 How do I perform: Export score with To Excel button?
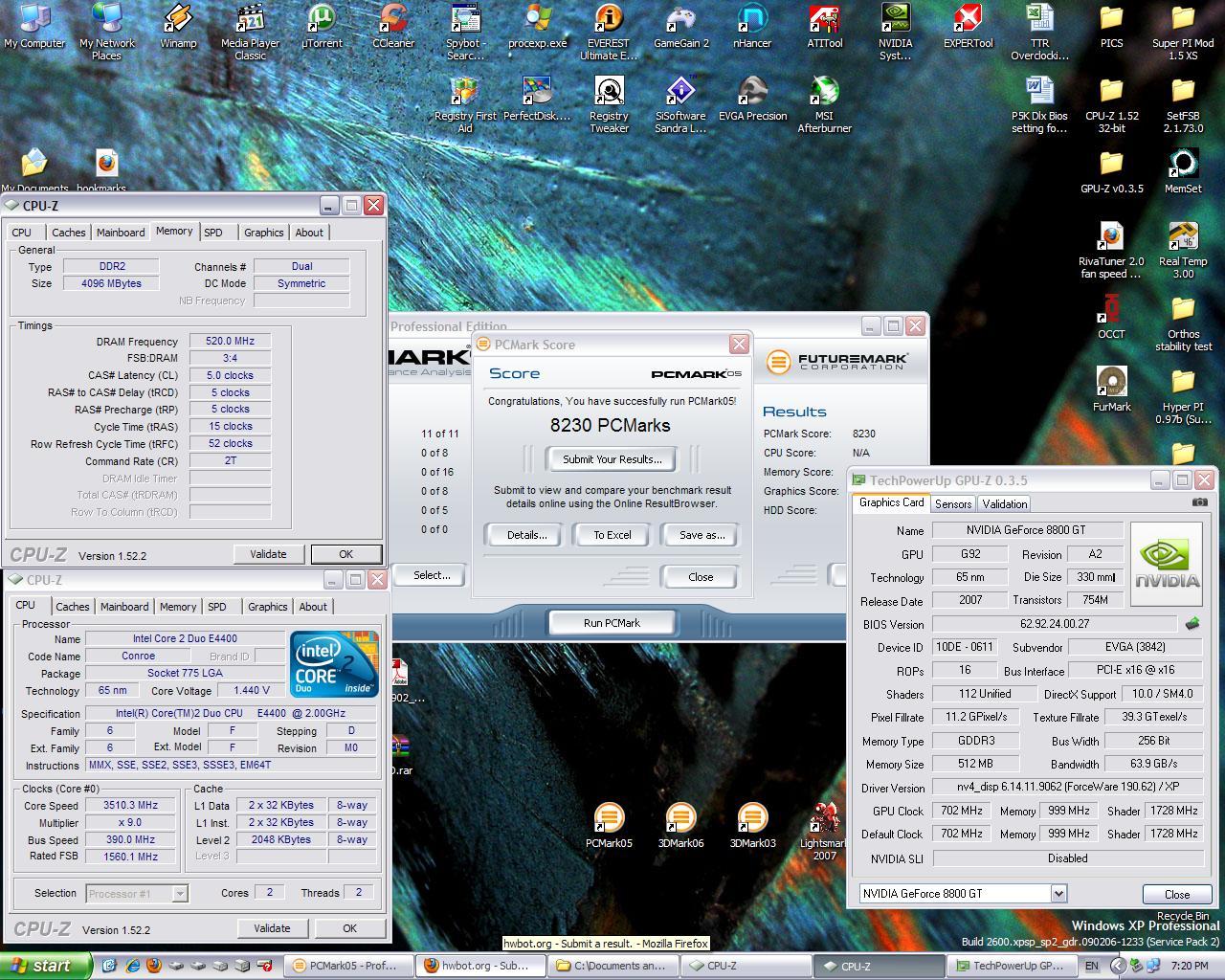click(612, 535)
